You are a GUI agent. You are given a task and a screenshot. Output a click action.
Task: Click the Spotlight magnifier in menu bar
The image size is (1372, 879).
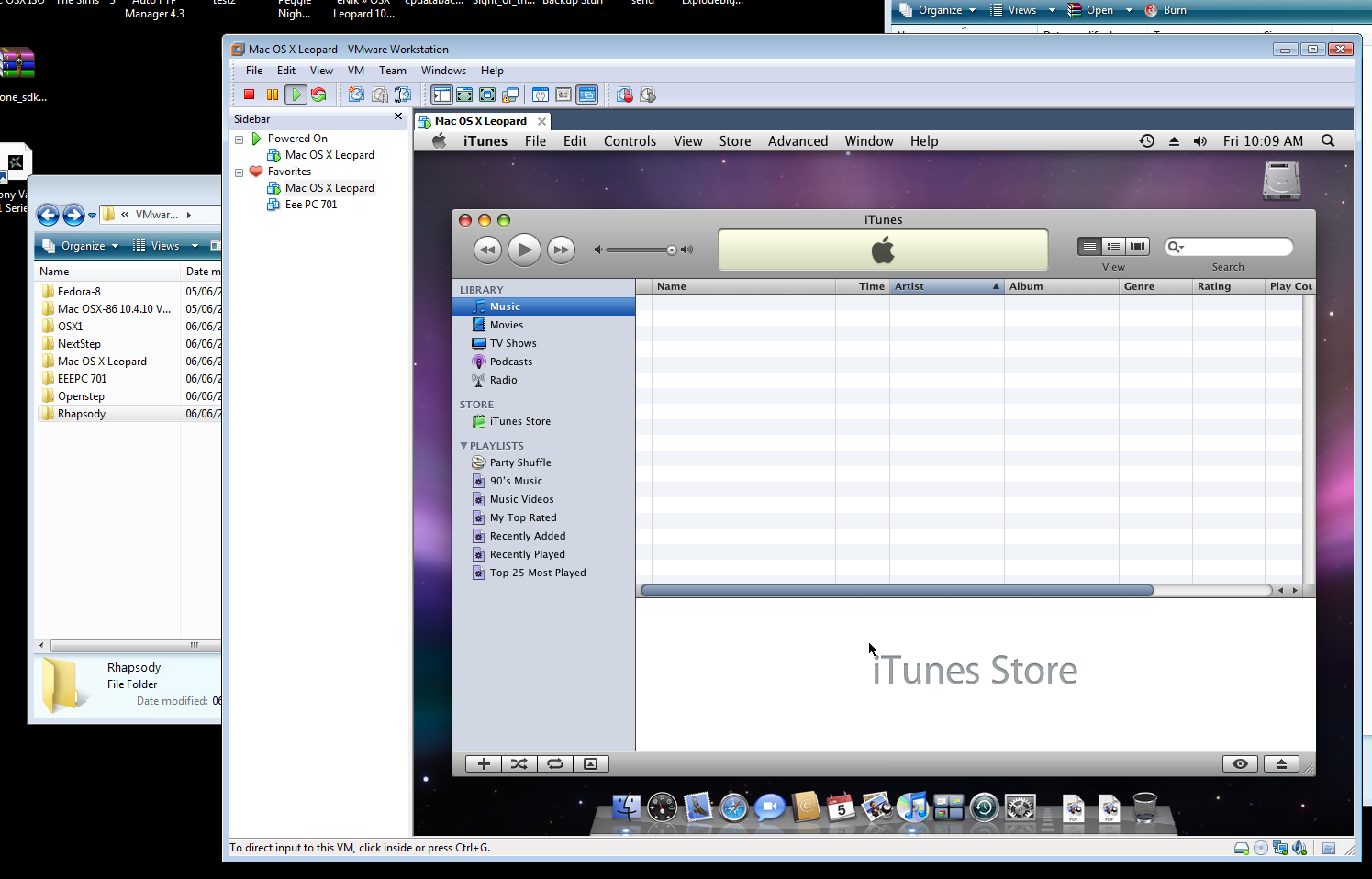tap(1327, 141)
